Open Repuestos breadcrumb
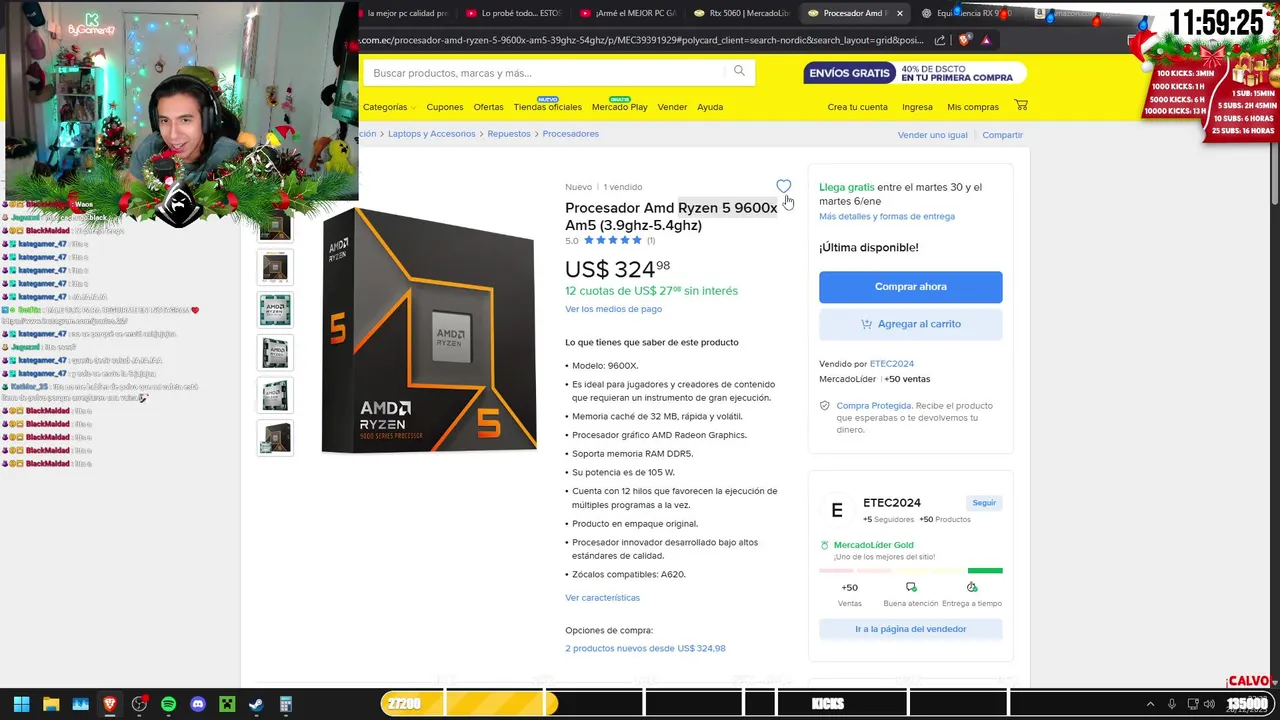1280x720 pixels. 509,134
